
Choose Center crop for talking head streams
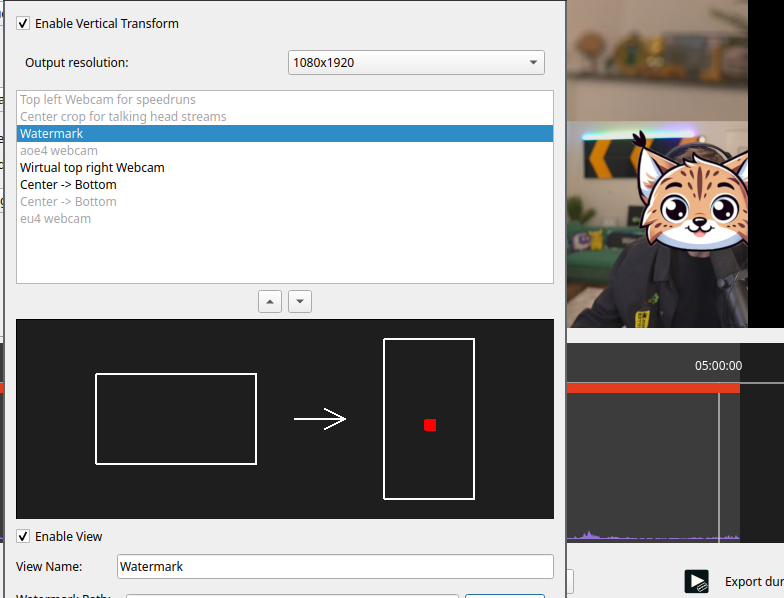123,117
